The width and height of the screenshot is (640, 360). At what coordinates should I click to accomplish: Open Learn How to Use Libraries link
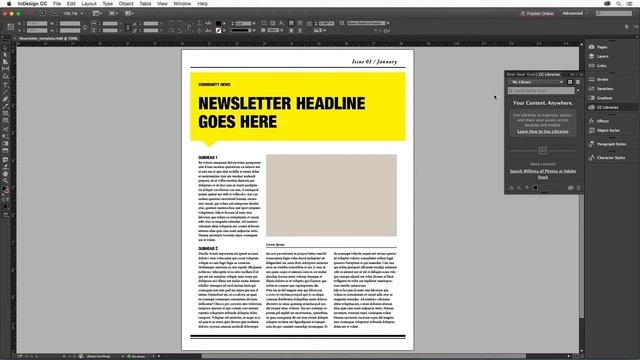coord(542,131)
